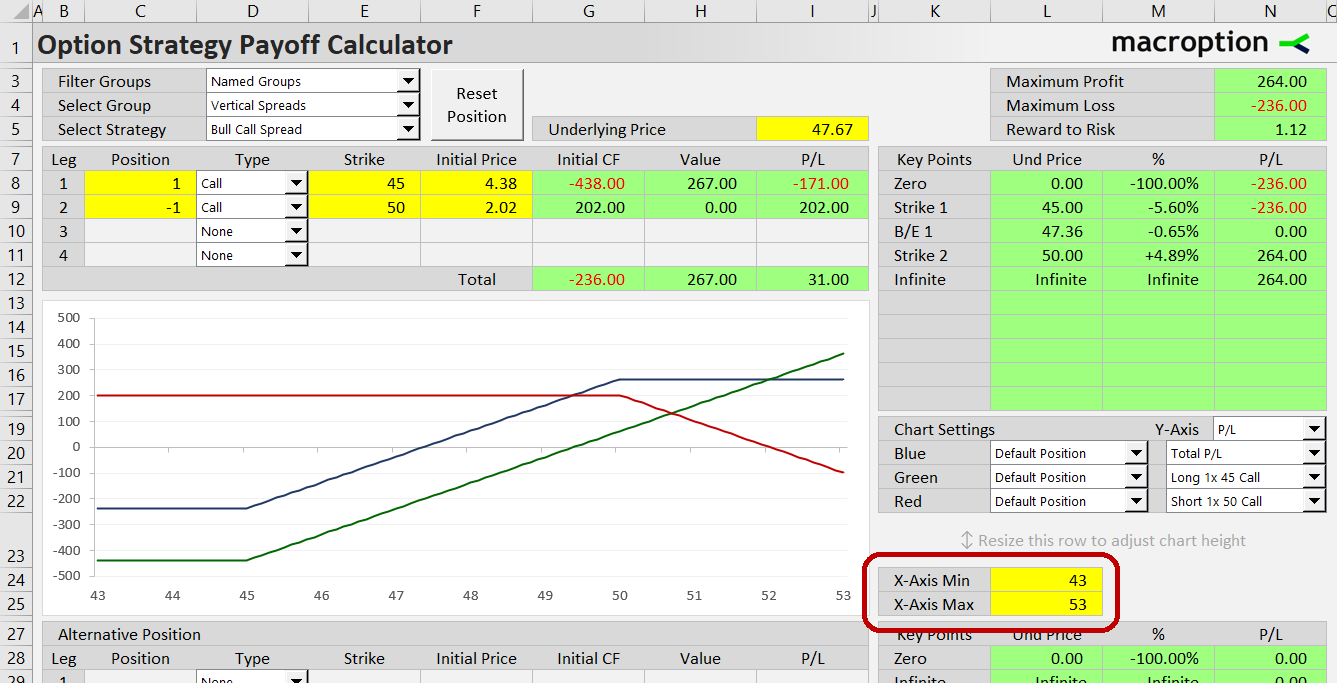1337x683 pixels.
Task: Click Strike 1 percentage -5.60%
Action: (x=1158, y=207)
